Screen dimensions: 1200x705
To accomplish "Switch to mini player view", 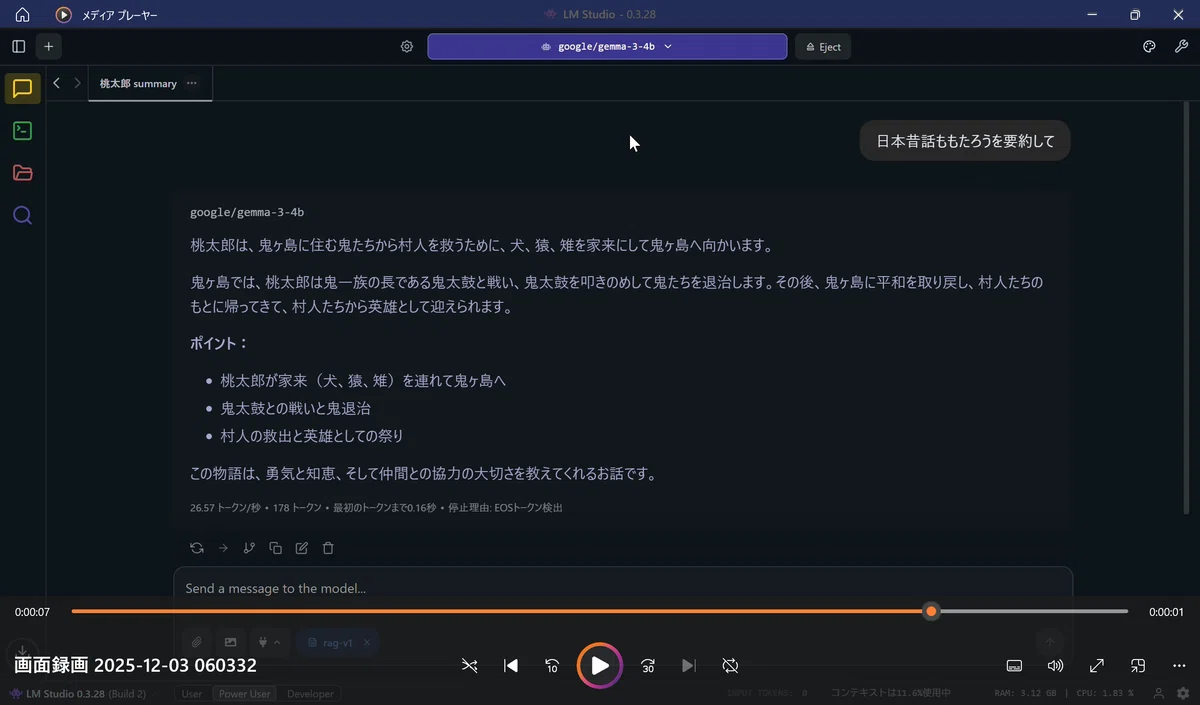I will point(1138,665).
